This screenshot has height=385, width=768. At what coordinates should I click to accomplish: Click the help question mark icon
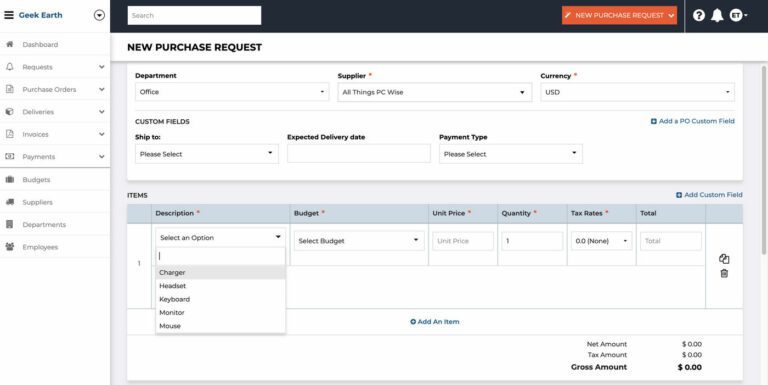click(699, 16)
